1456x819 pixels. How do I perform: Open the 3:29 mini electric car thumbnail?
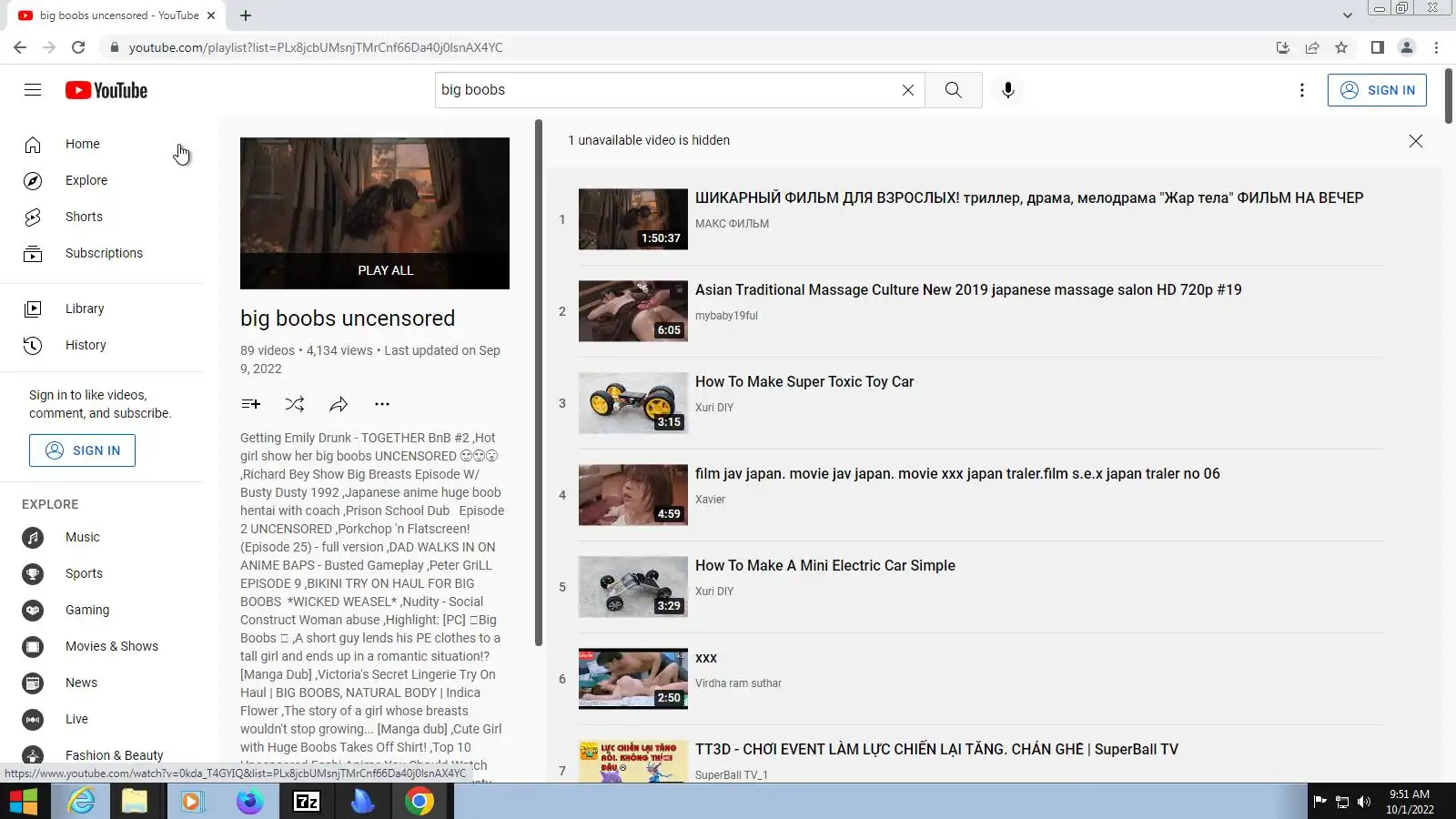click(x=633, y=587)
